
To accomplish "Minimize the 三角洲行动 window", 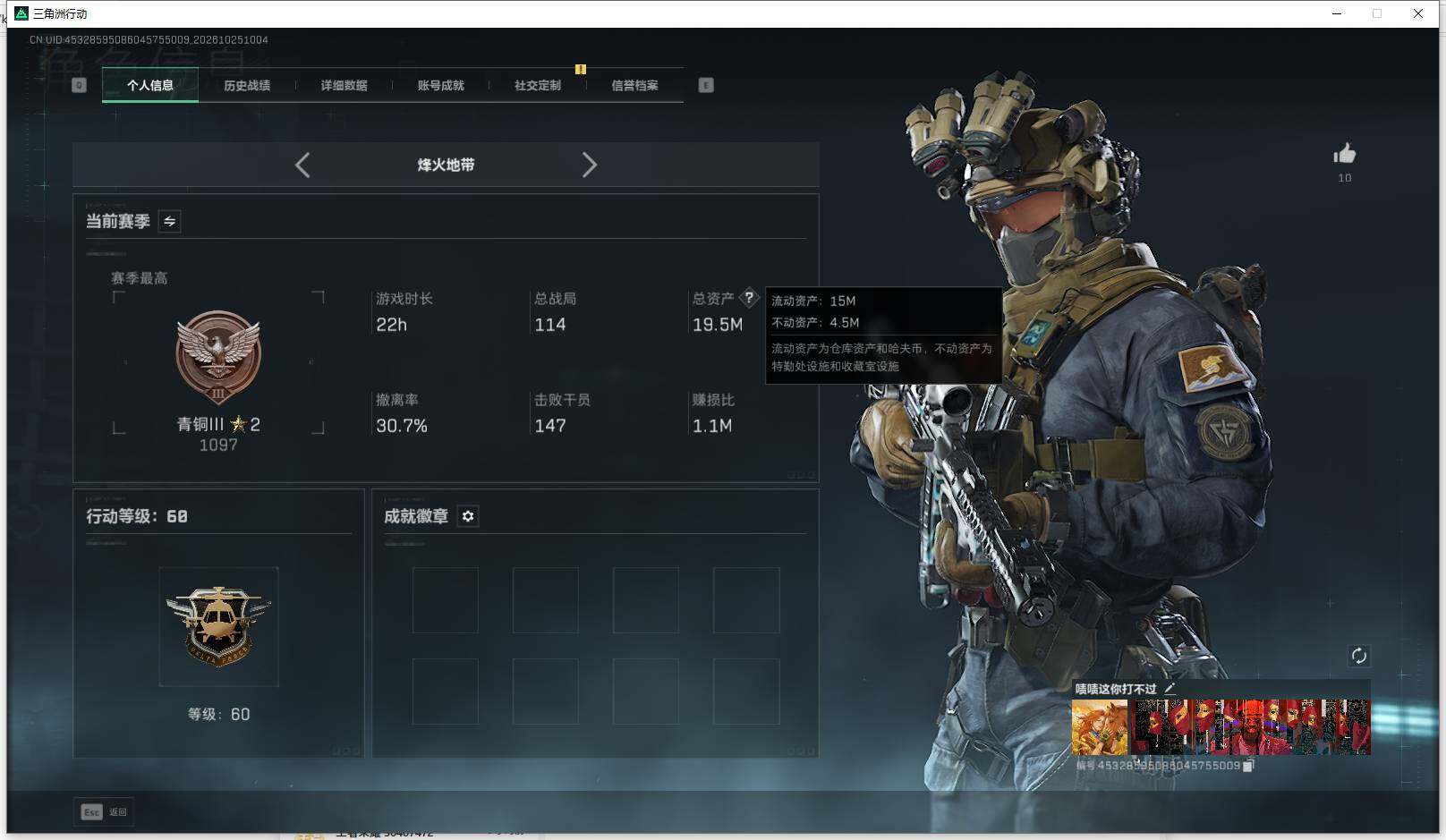I will click(x=1337, y=13).
